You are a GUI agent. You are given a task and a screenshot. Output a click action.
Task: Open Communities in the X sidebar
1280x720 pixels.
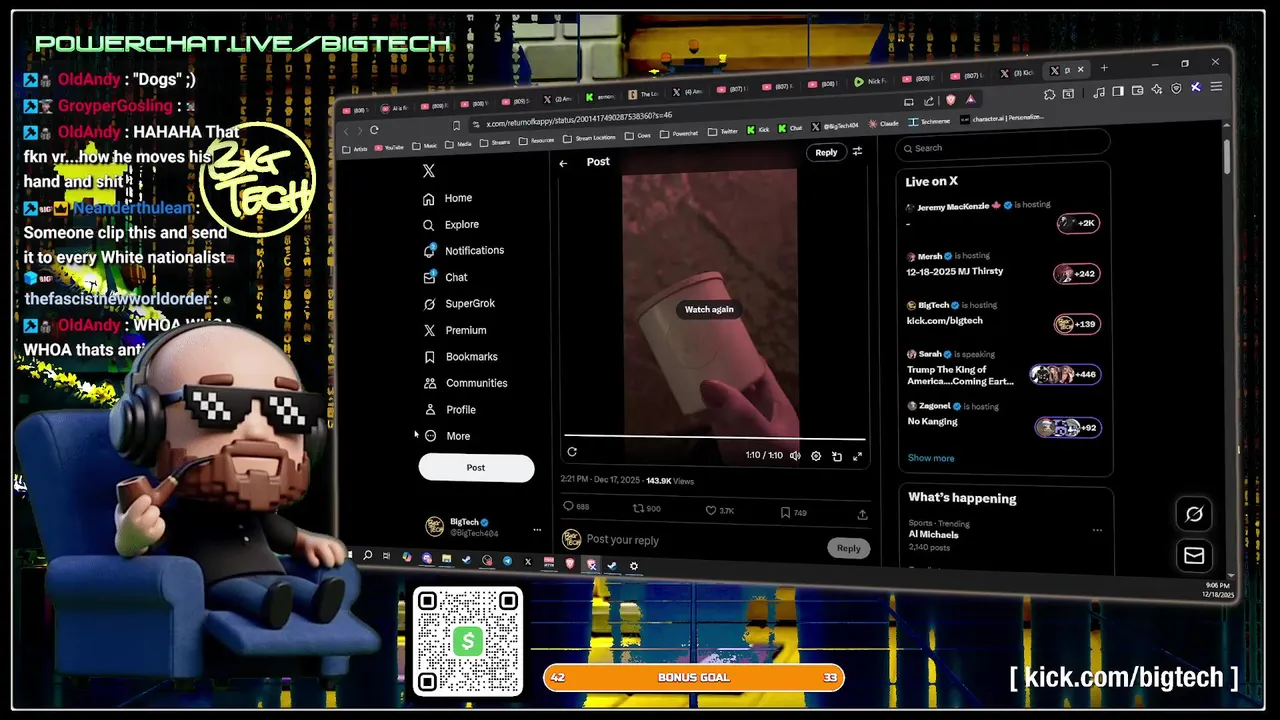(x=465, y=383)
